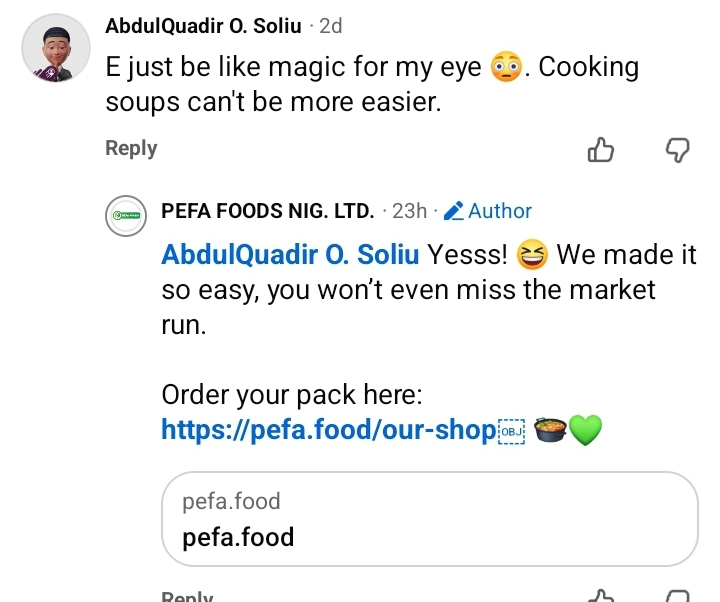Screen dimensions: 720x602
Task: Click the blue AbdulQuadir O. Soliu mention
Action: tap(290, 255)
